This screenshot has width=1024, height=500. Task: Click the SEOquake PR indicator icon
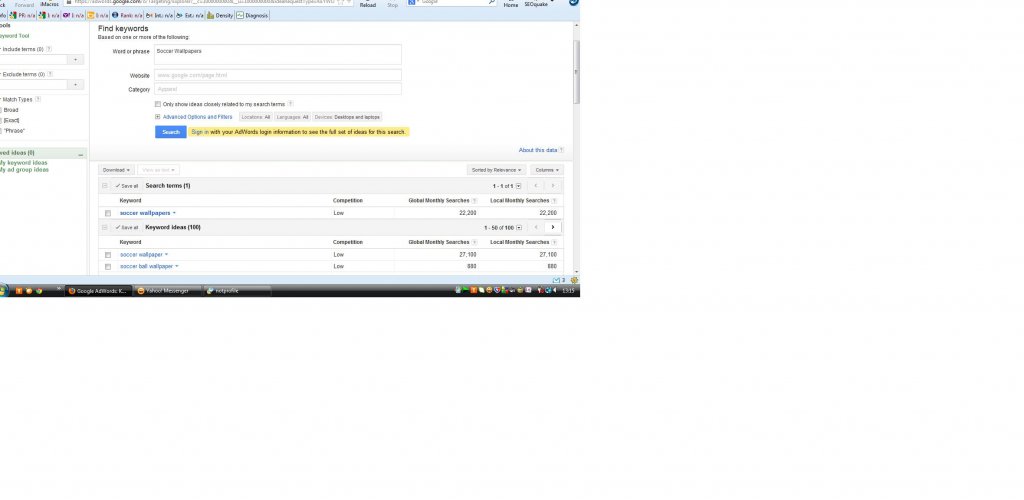coord(13,15)
